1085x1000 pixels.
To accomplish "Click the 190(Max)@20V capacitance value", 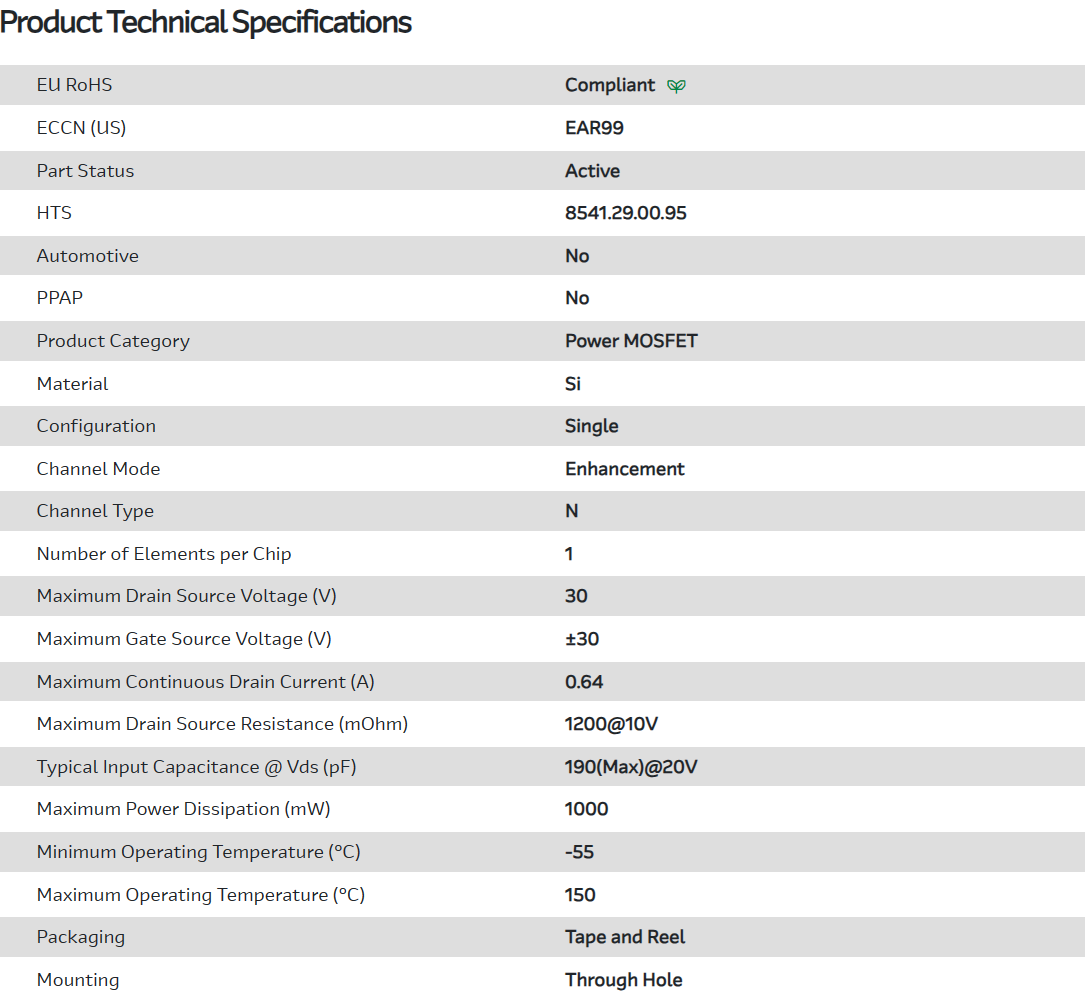I will click(631, 767).
